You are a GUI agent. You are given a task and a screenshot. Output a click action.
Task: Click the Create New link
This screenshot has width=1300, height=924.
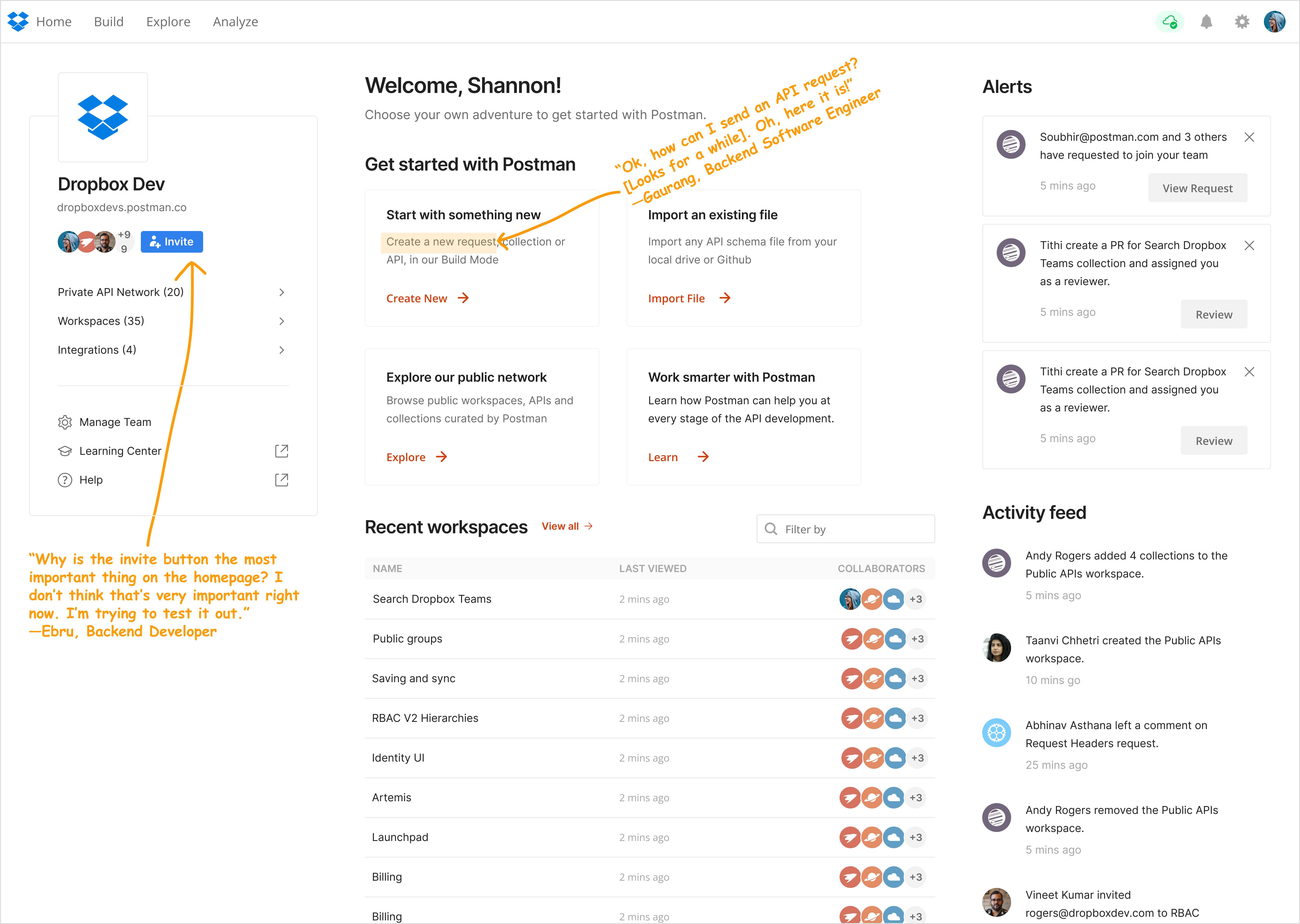[417, 299]
